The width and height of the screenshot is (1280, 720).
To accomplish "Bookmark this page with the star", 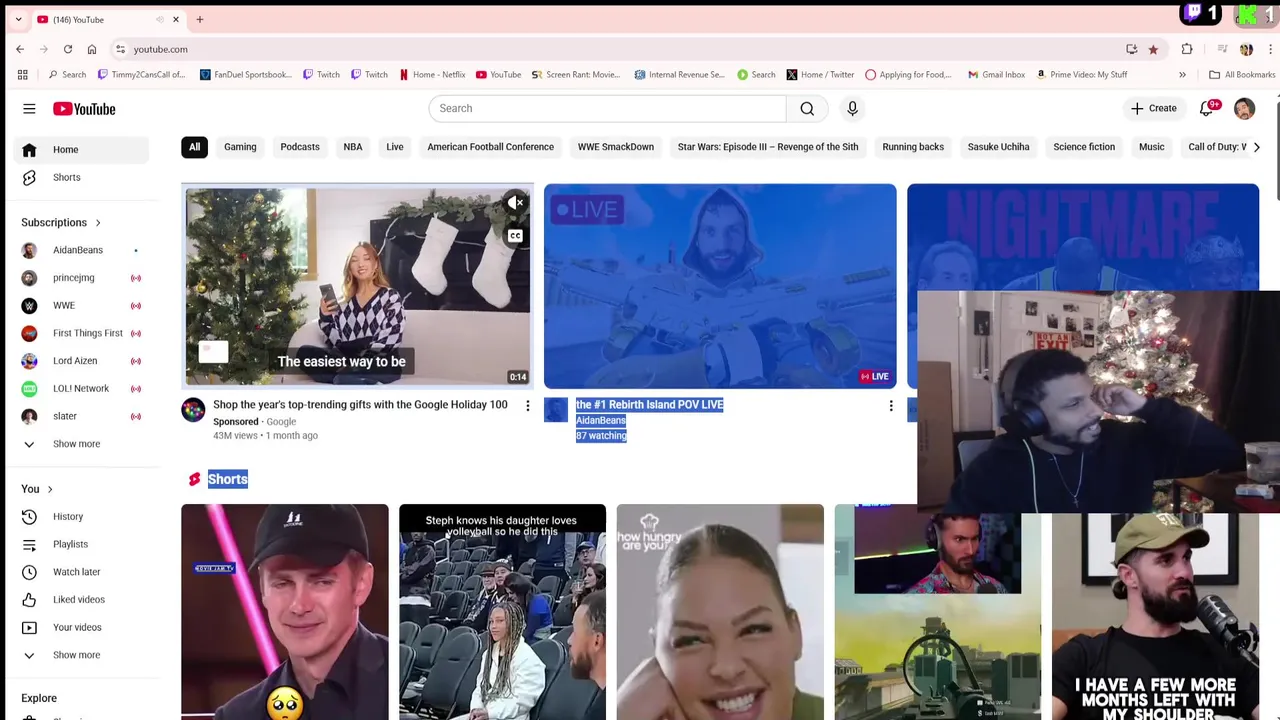I will (1153, 49).
